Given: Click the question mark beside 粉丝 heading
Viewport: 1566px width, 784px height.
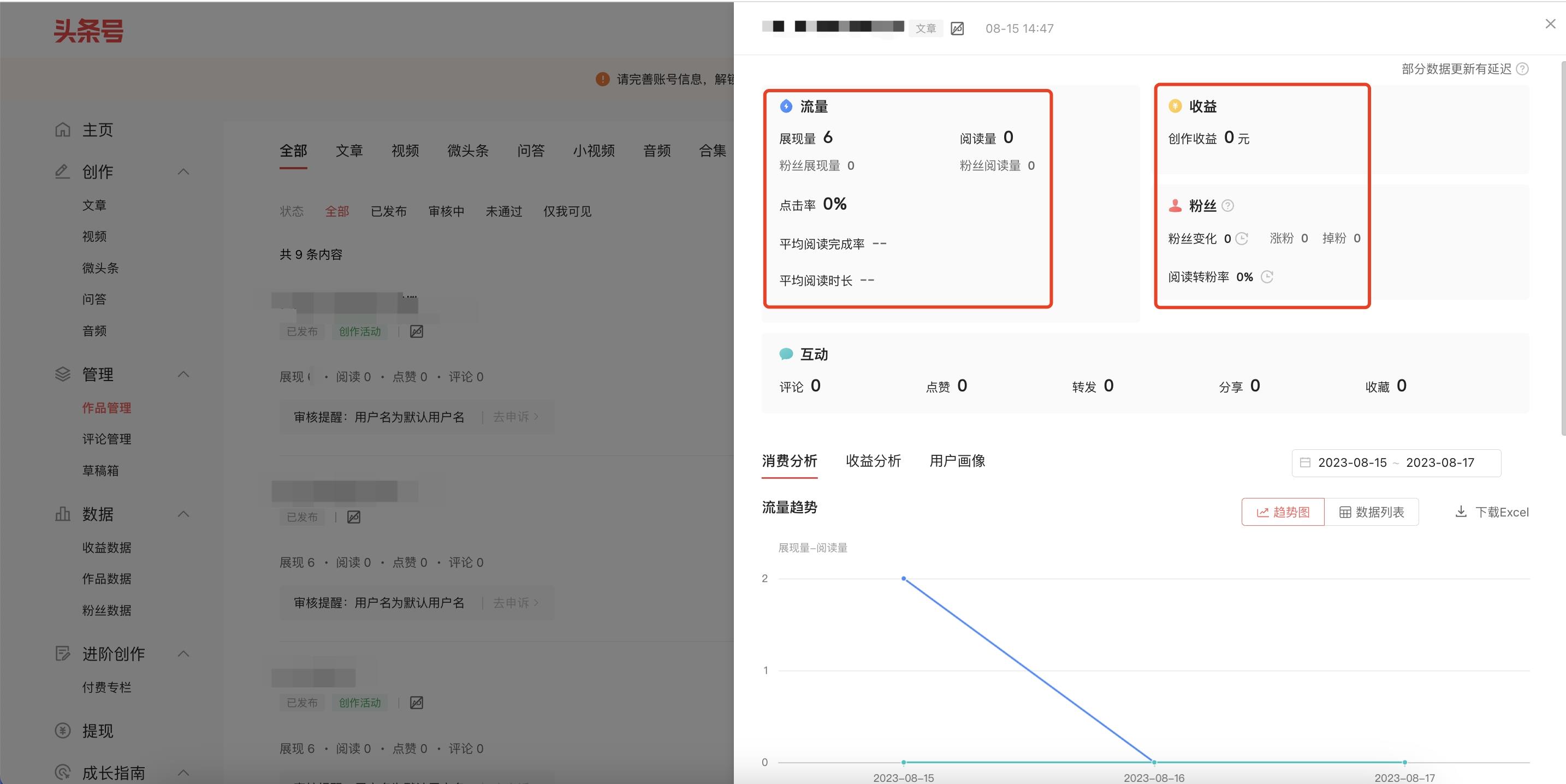Looking at the screenshot, I should point(1227,206).
